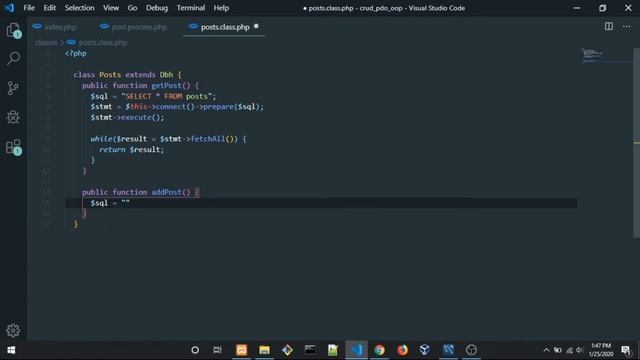Image resolution: width=640 pixels, height=360 pixels.
Task: Open Manage gear settings icon
Action: tap(13, 330)
